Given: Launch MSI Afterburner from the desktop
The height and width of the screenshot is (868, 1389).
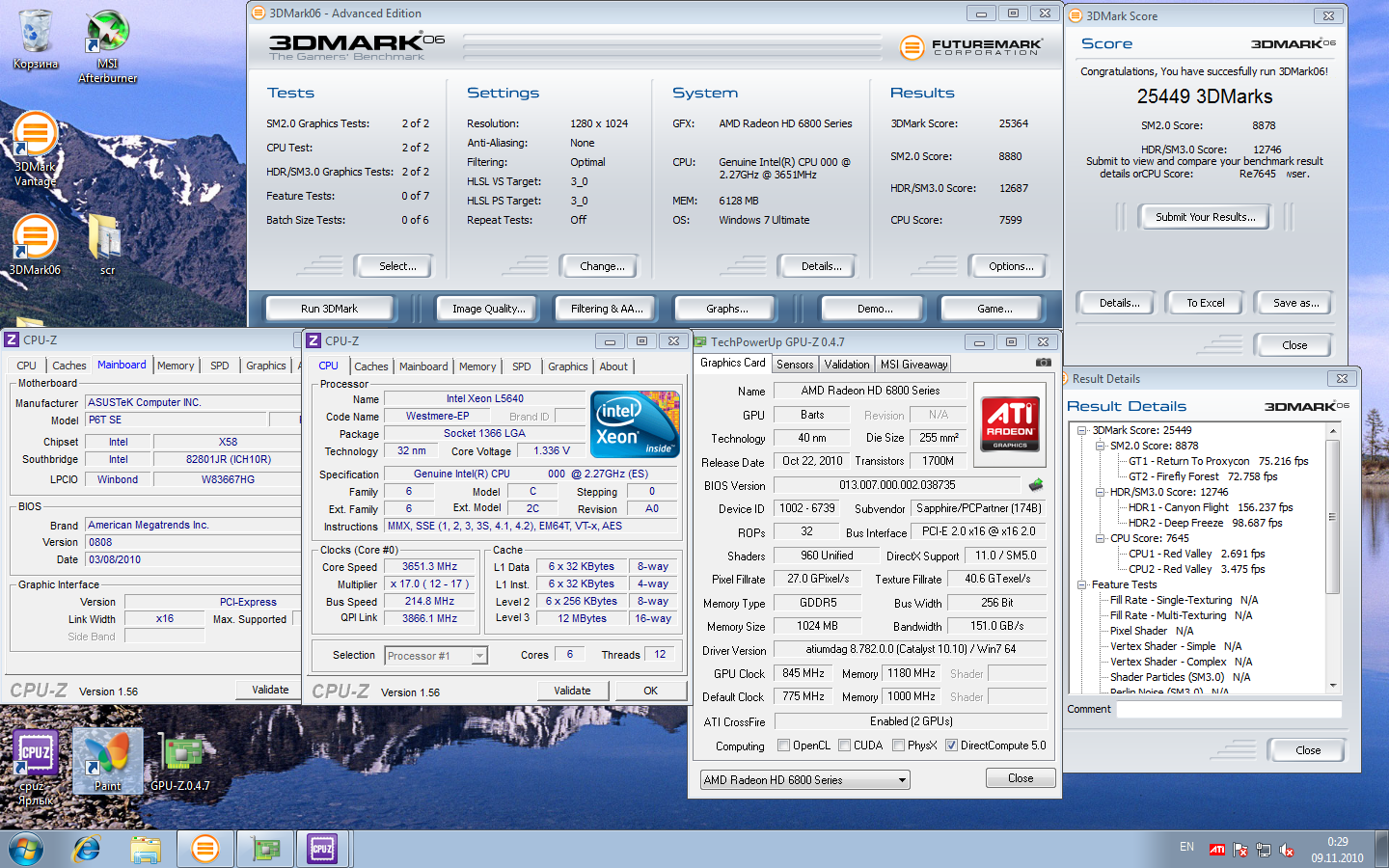Looking at the screenshot, I should coord(107,46).
